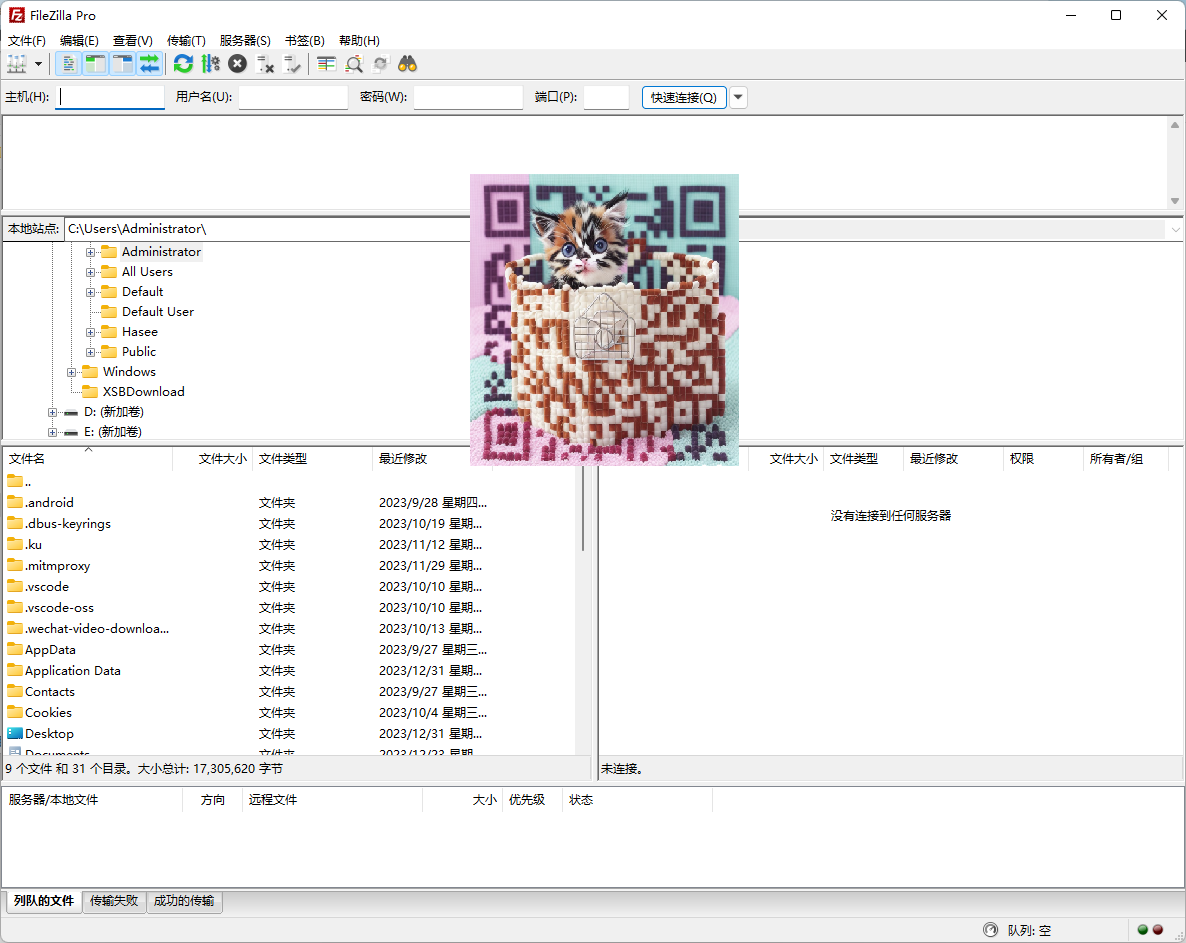The image size is (1186, 943).
Task: Toggle processing of the transfer queue
Action: coord(210,63)
